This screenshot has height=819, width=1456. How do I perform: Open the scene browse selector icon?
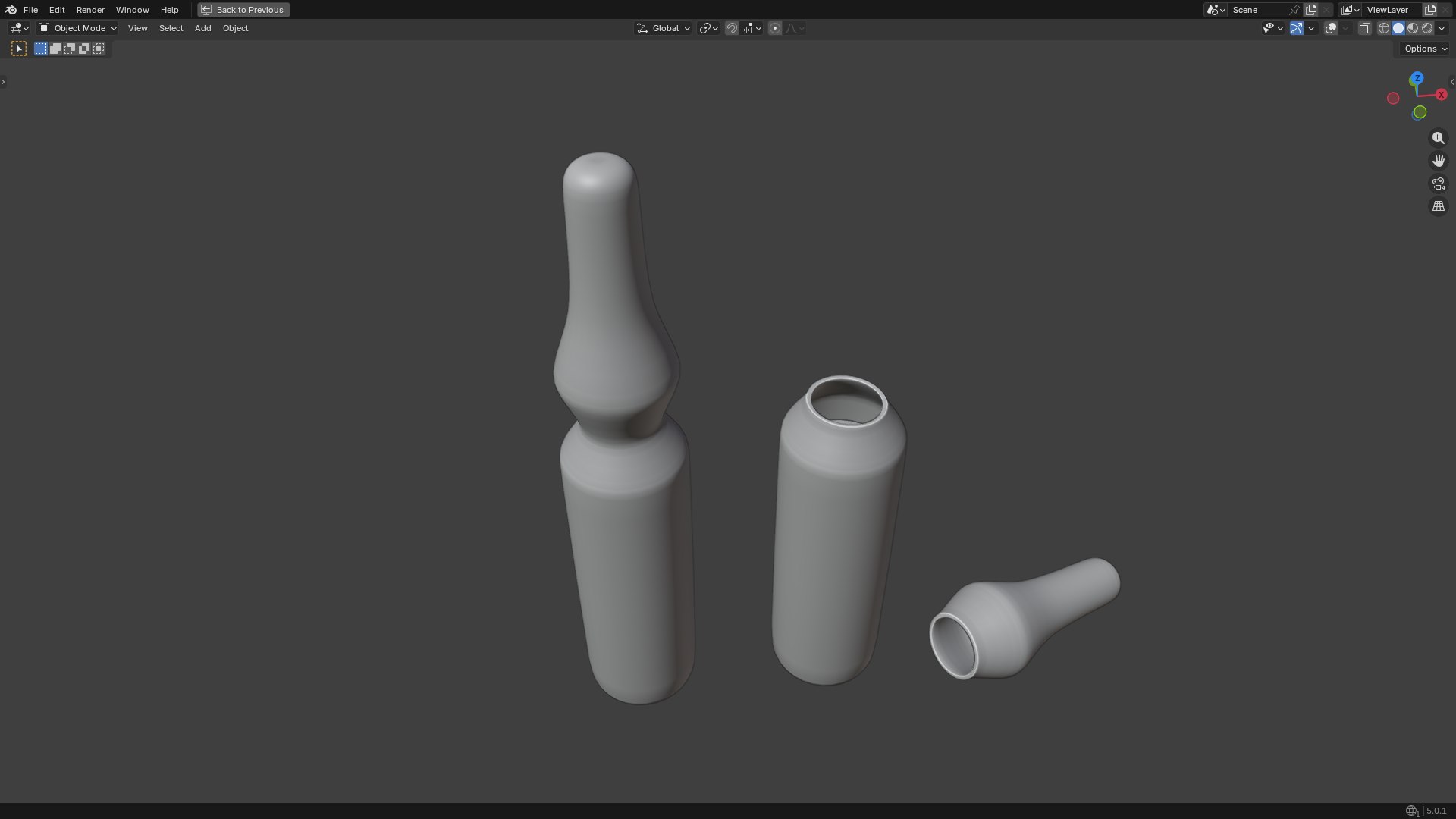tap(1216, 10)
